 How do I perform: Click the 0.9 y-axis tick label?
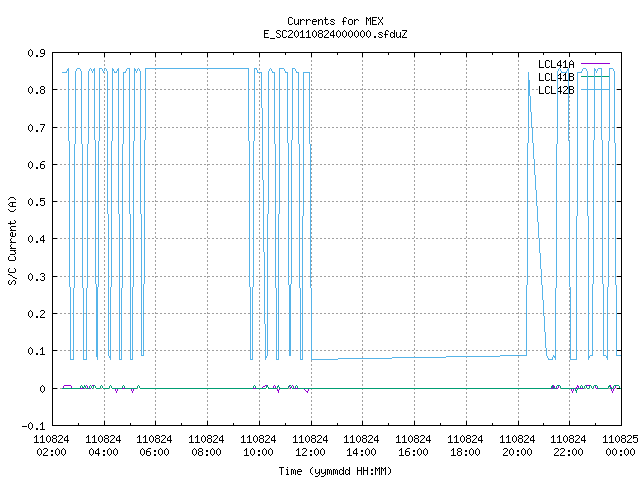tap(36, 53)
